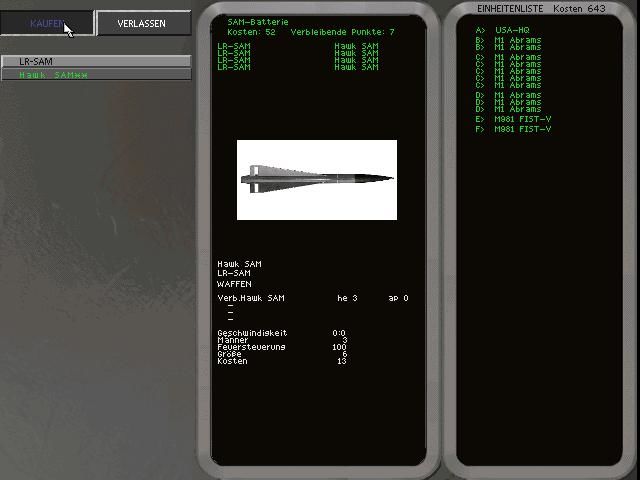
Task: Click the Feuersteuerung stat row
Action: 251,347
